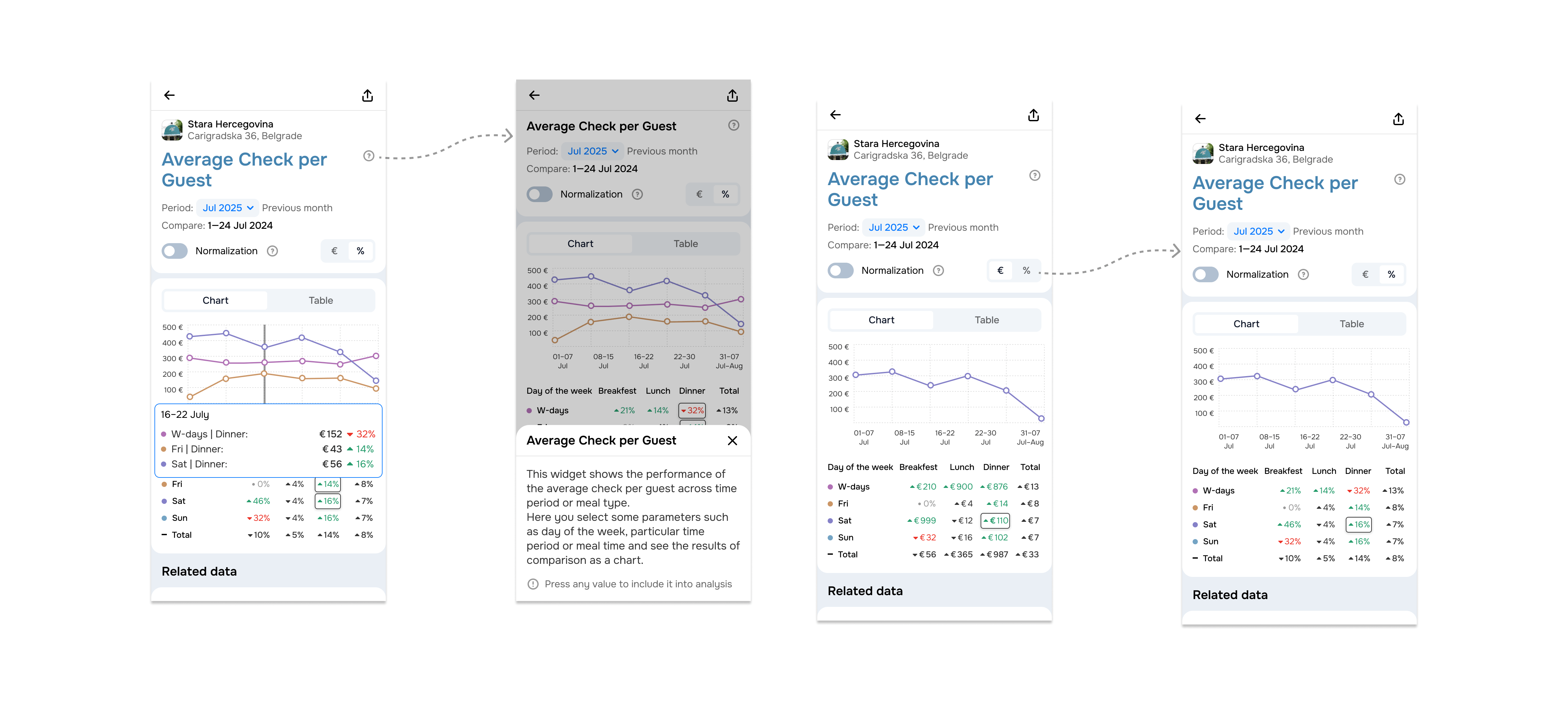Tap the info icon beside 'Press any value' hint
Image resolution: width=1568 pixels, height=704 pixels.
(533, 584)
